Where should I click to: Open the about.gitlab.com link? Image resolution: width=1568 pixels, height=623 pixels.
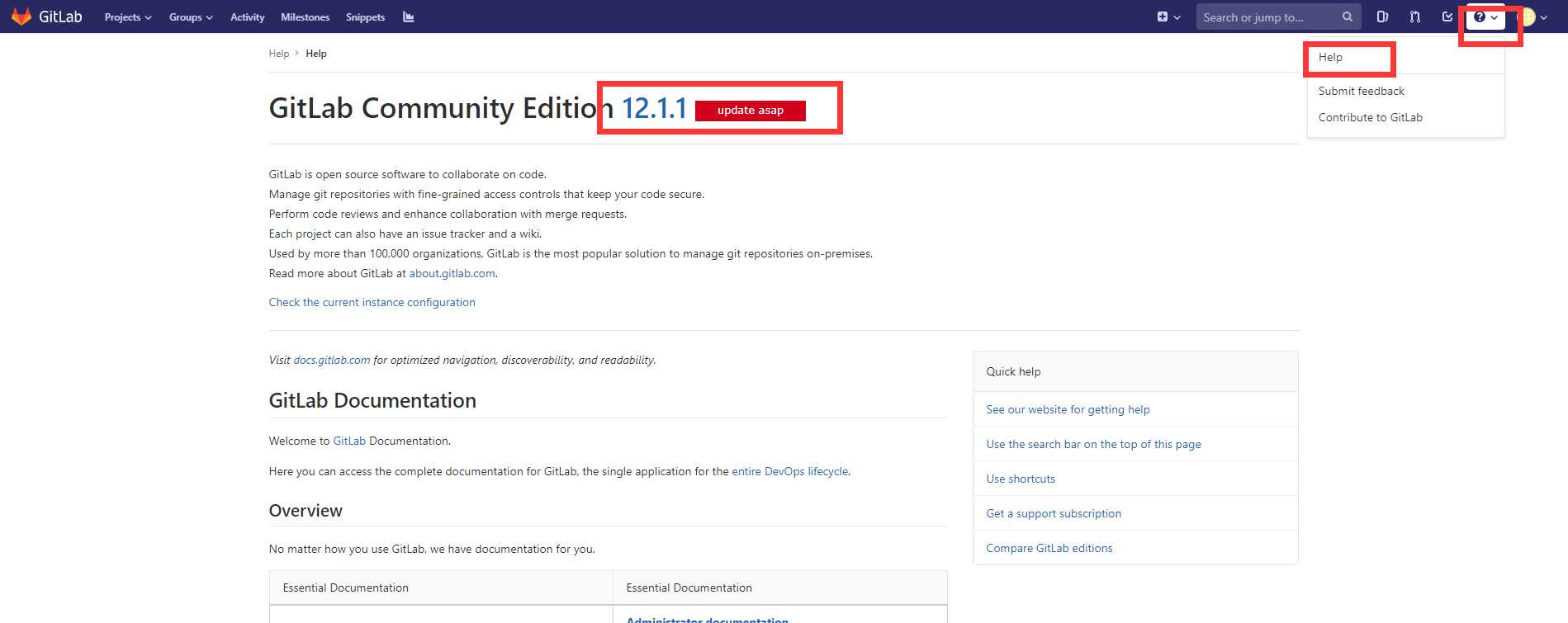(452, 273)
